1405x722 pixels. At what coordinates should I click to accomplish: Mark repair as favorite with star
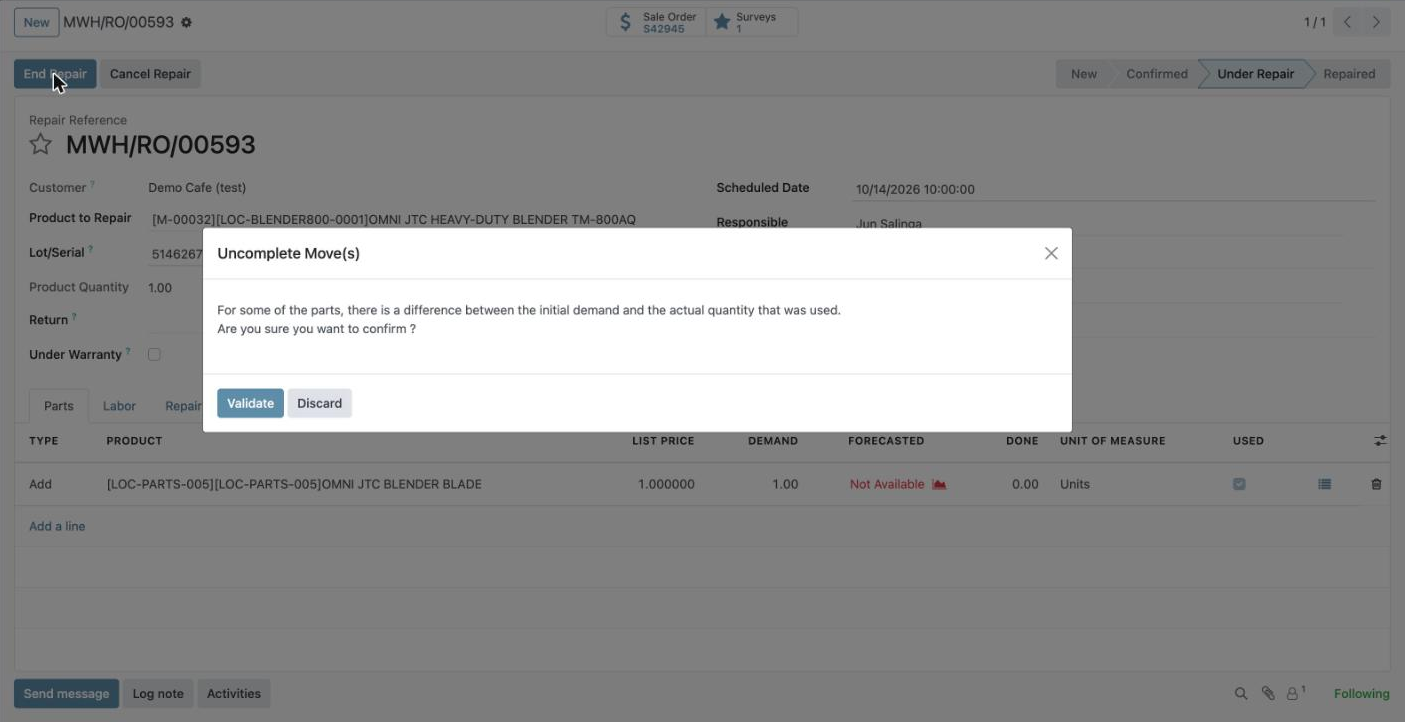coord(40,145)
